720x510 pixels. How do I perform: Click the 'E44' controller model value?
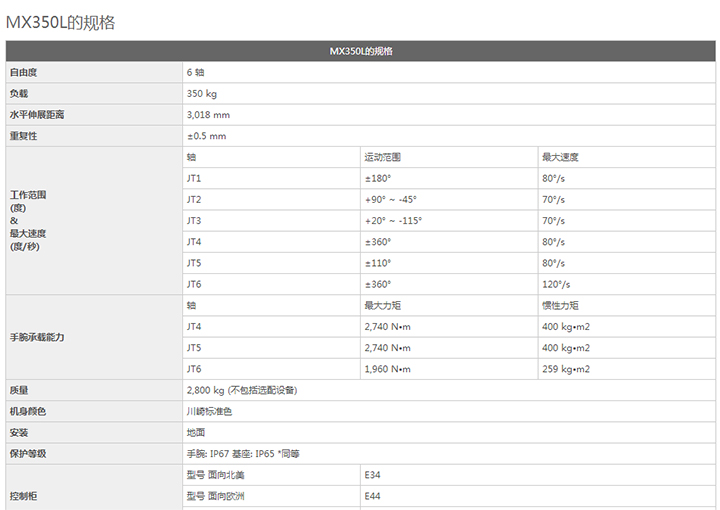point(372,496)
